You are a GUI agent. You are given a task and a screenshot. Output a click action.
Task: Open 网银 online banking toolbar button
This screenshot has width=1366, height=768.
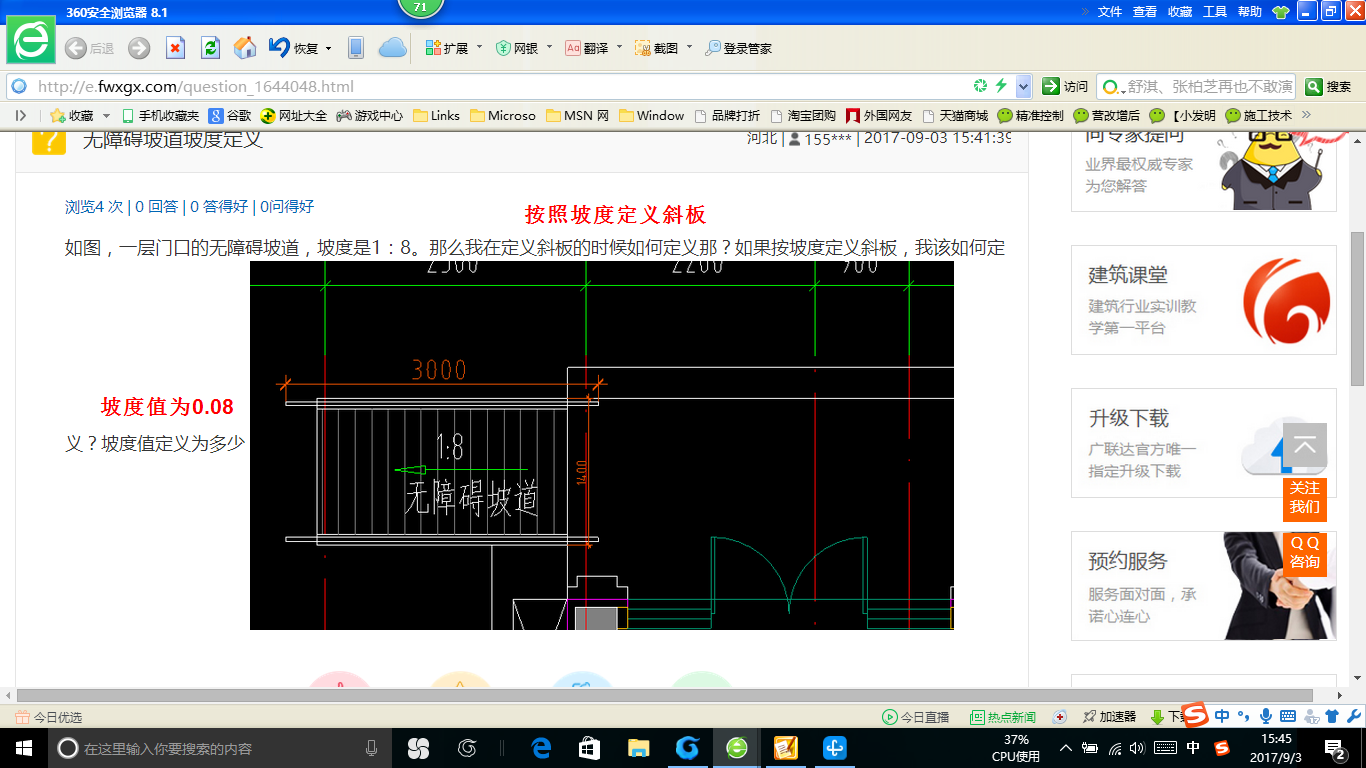click(517, 48)
